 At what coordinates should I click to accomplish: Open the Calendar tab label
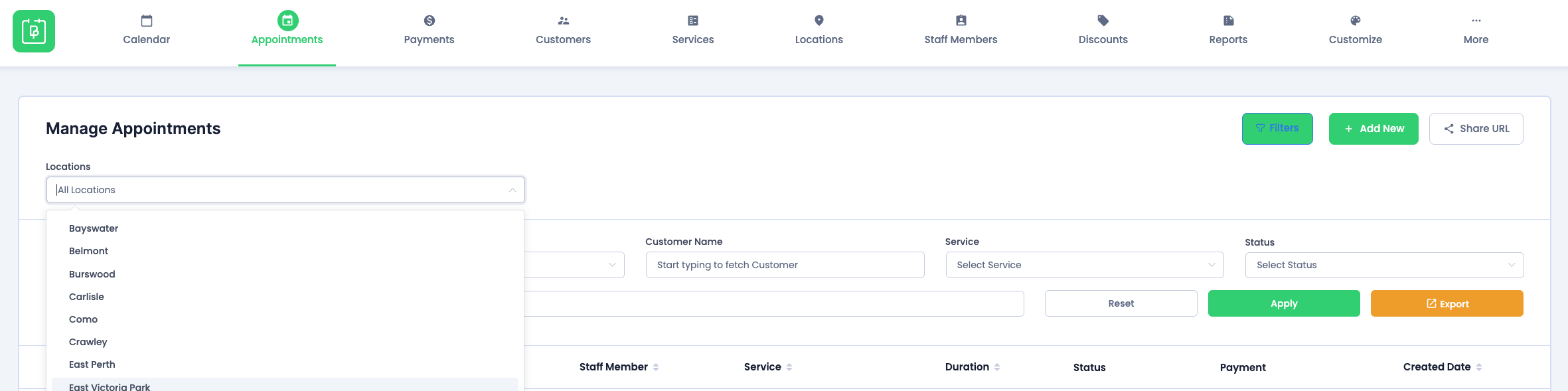click(147, 40)
